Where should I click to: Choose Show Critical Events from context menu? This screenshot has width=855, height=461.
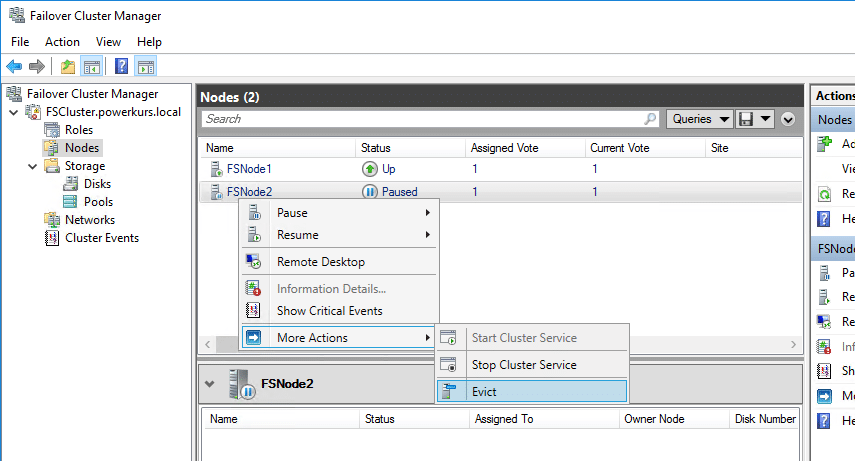click(x=339, y=311)
